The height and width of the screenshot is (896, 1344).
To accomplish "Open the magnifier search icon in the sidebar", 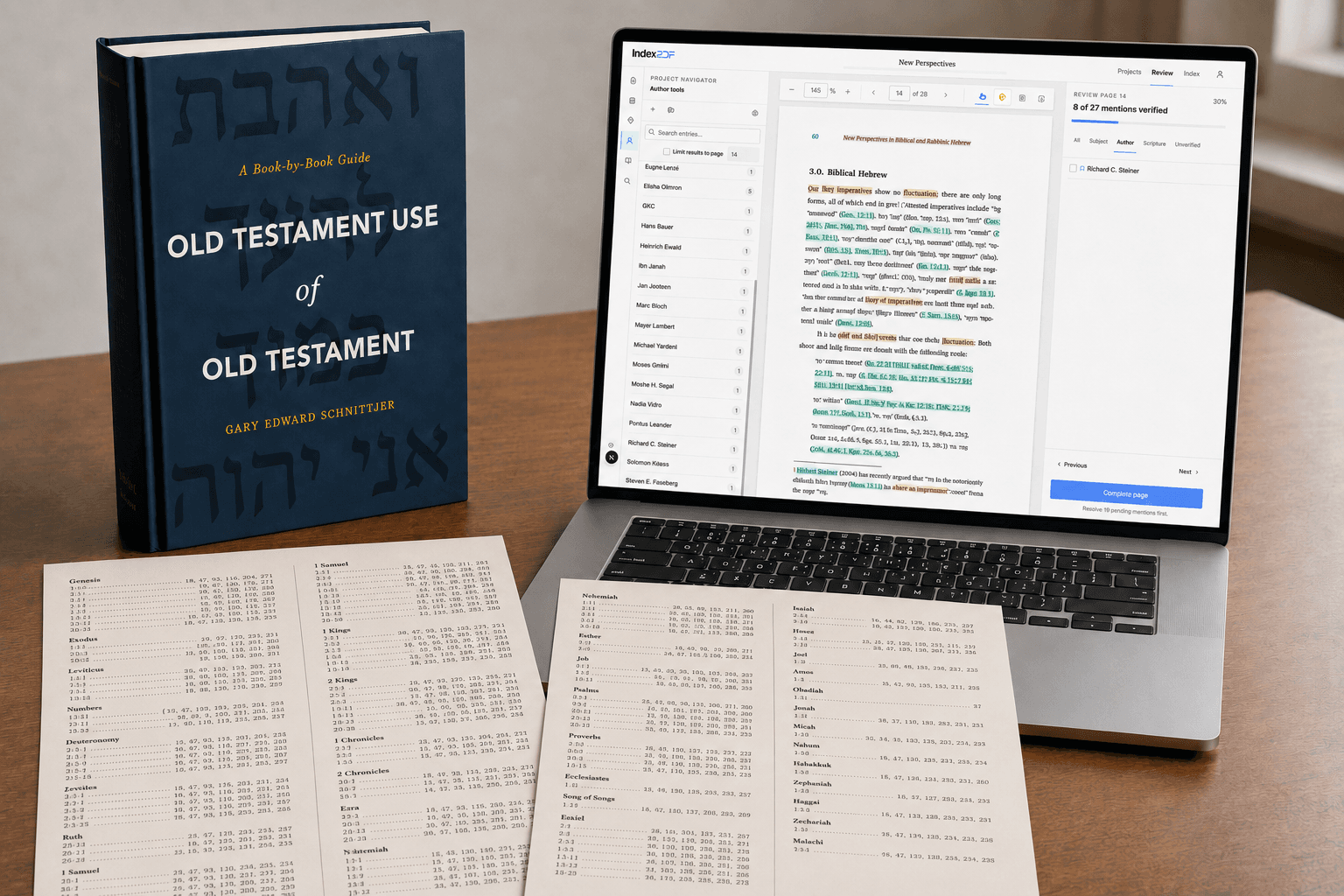I will pyautogui.click(x=627, y=181).
